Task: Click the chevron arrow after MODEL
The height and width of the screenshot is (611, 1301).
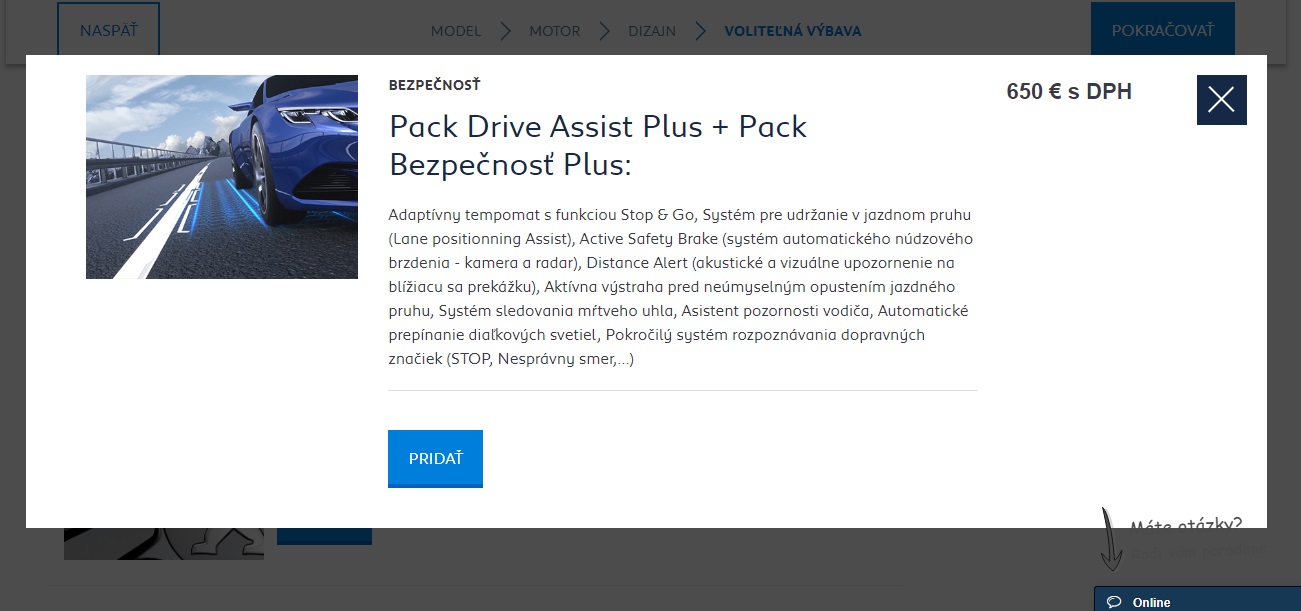Action: [x=506, y=31]
